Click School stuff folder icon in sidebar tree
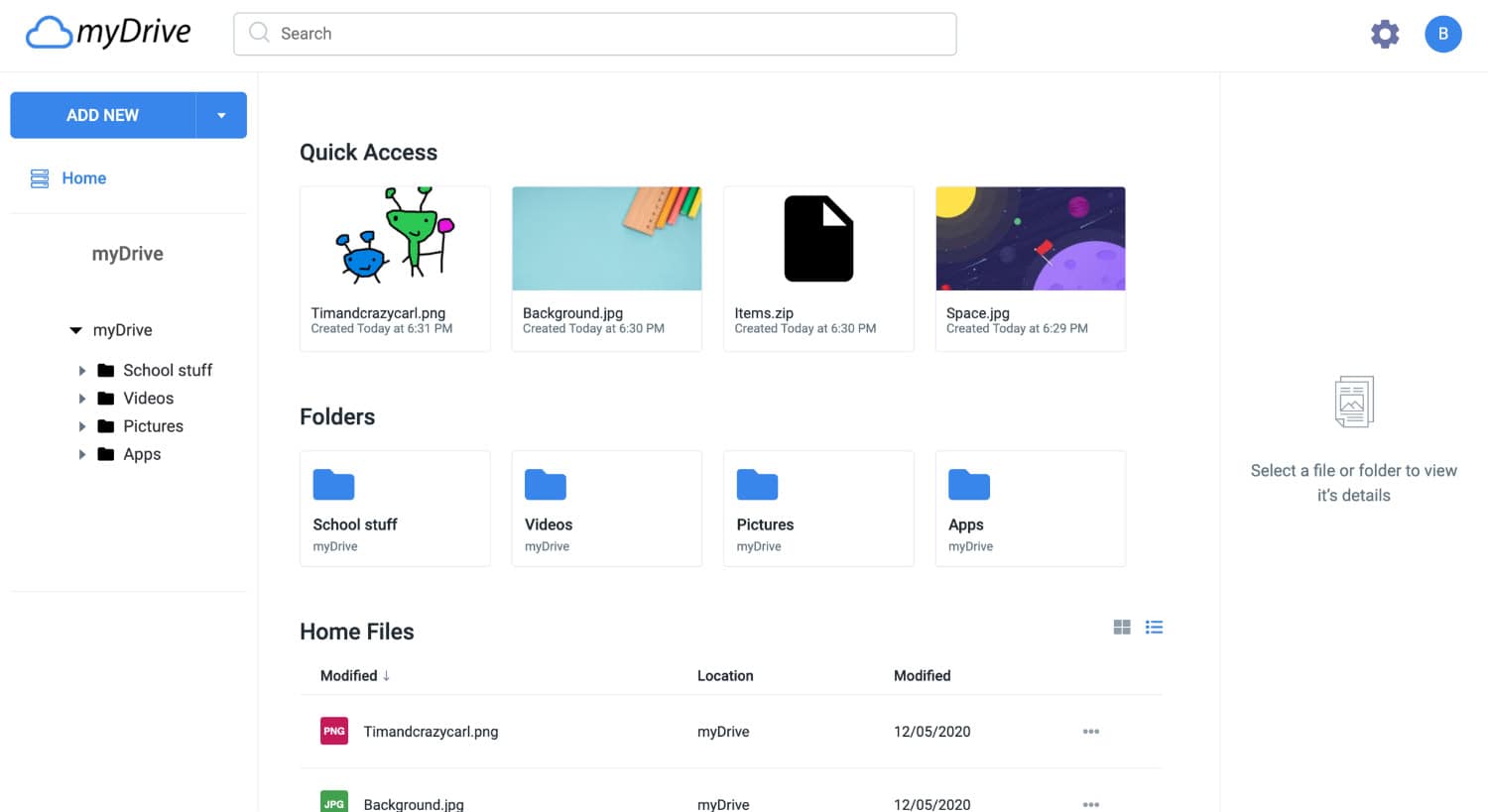1488x812 pixels. click(x=106, y=370)
